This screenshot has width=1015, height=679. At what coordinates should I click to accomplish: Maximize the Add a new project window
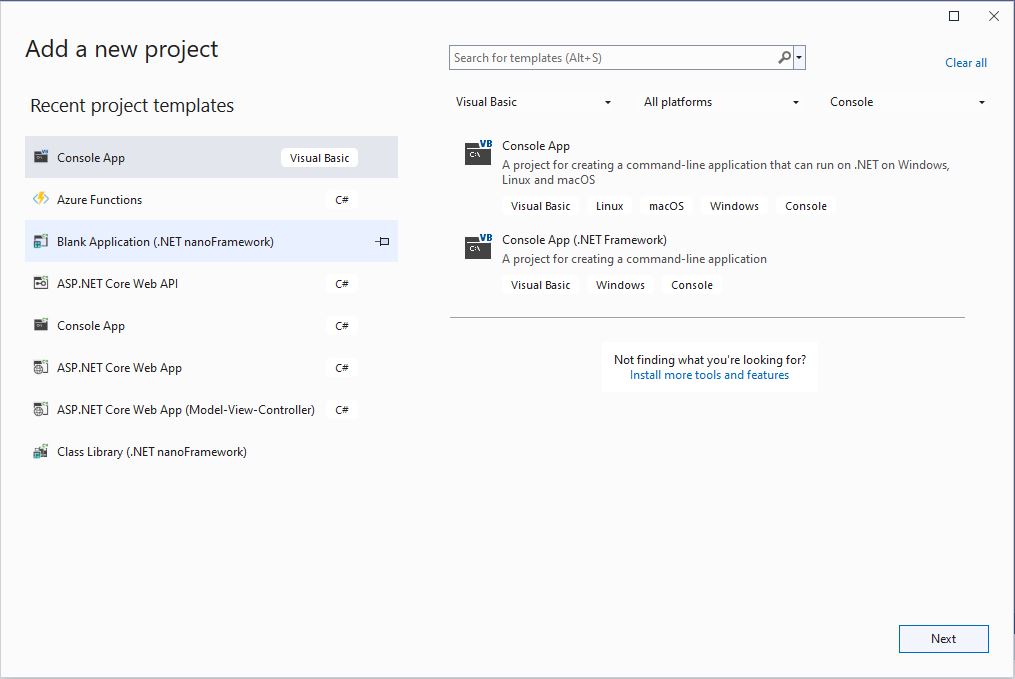click(x=954, y=16)
